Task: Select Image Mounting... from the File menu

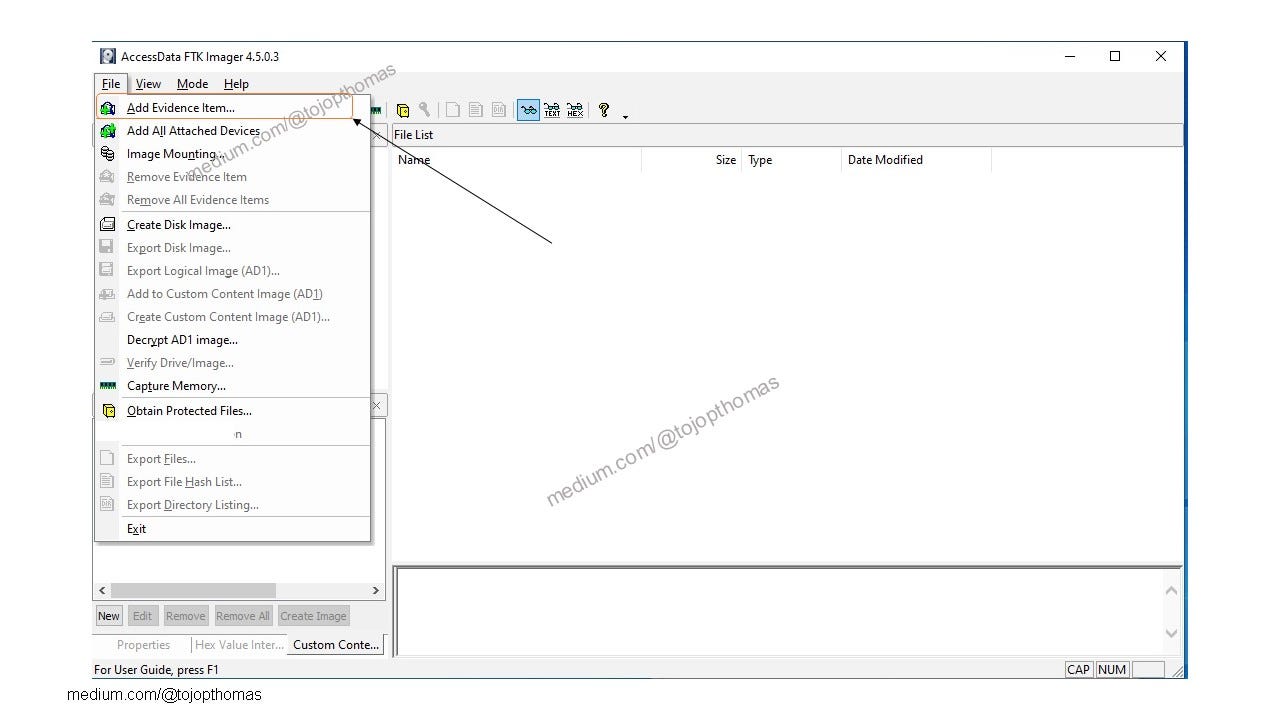Action: (232, 154)
